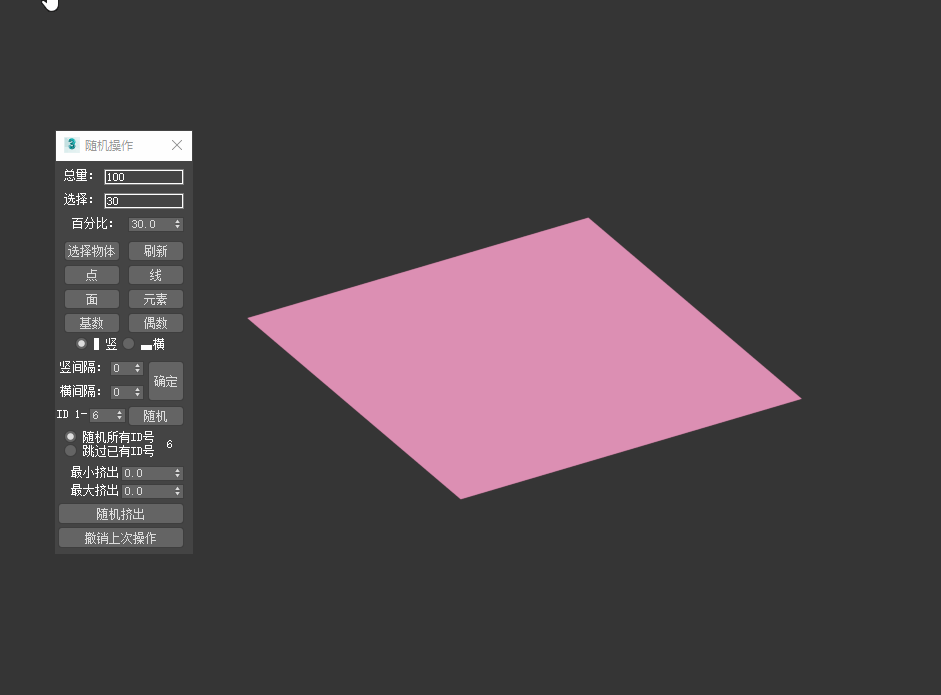This screenshot has height=695, width=941.
Task: Click the 随机 button
Action: [155, 416]
